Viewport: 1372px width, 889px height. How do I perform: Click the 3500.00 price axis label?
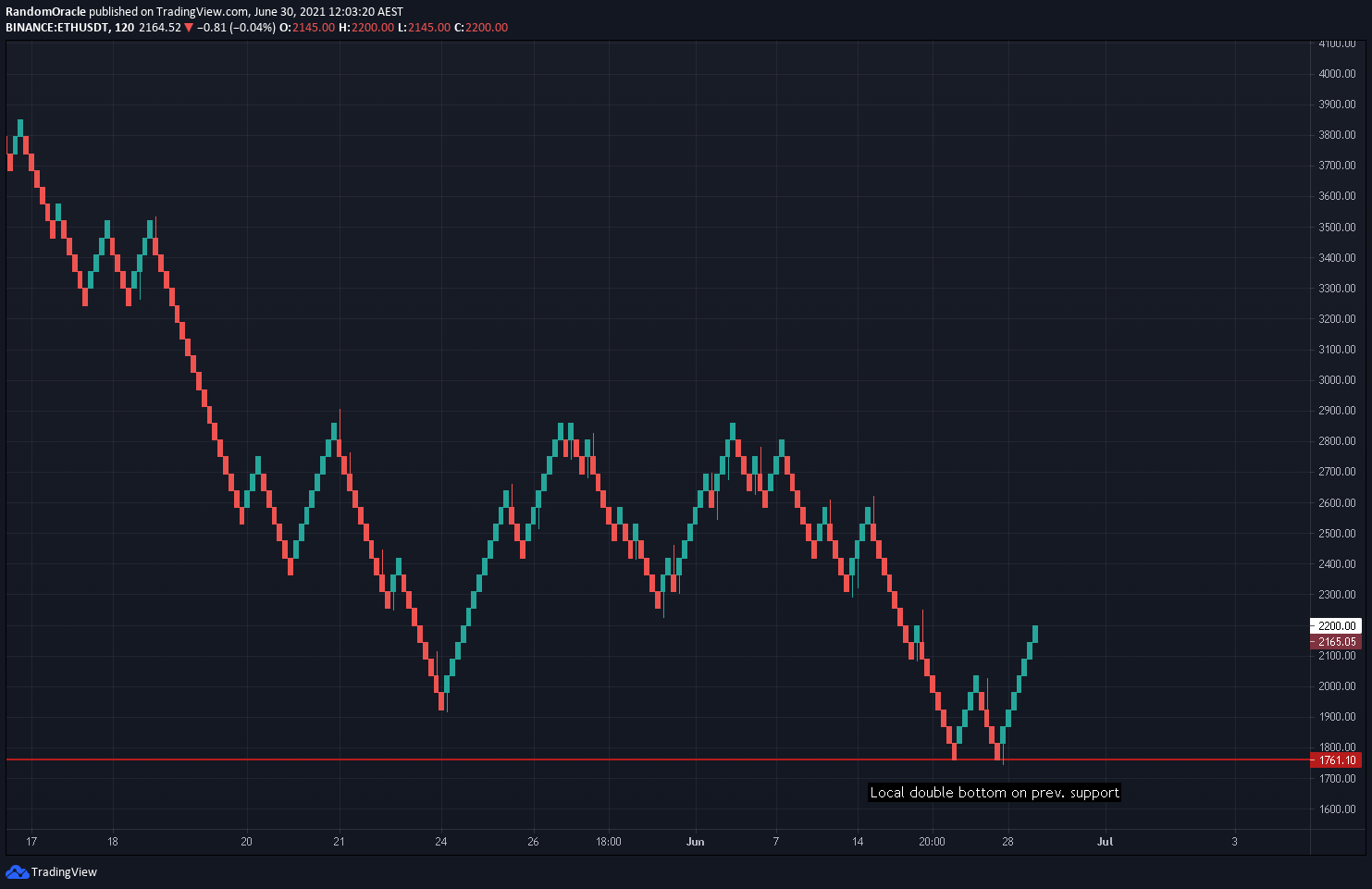coord(1337,228)
